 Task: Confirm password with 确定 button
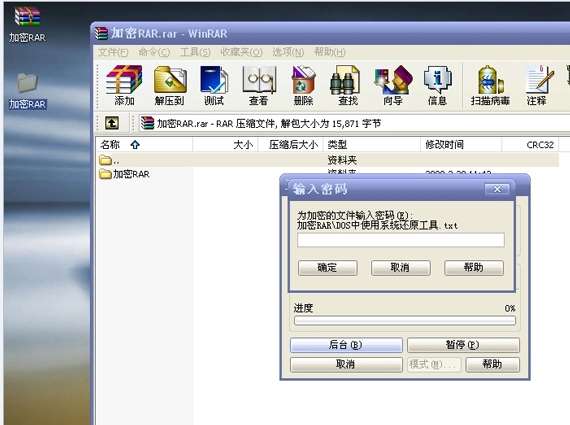click(327, 268)
